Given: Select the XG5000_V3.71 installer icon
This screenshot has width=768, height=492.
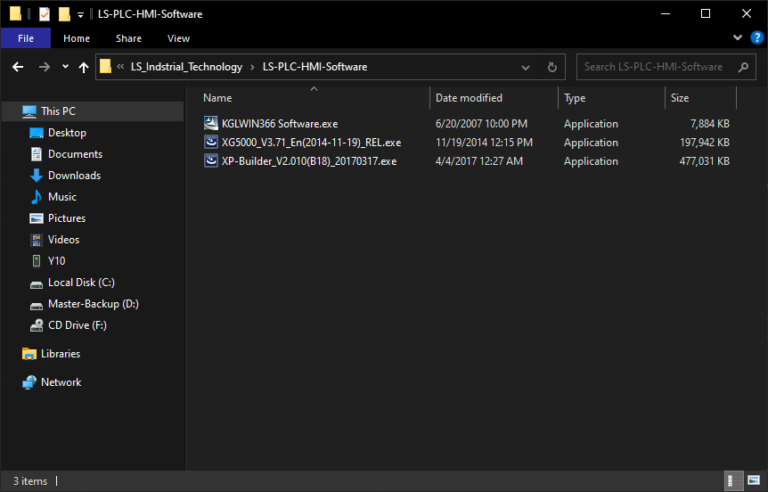Looking at the screenshot, I should point(211,142).
